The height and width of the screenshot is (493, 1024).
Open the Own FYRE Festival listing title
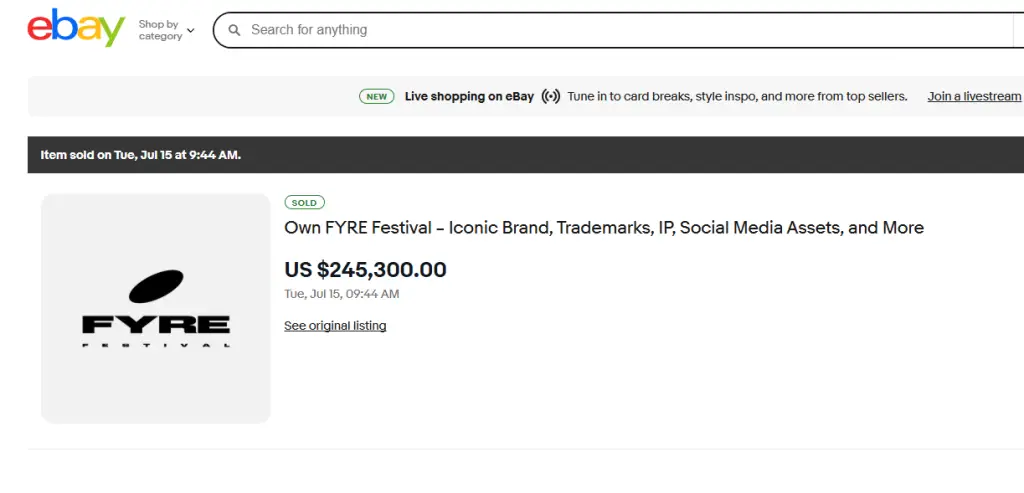(x=604, y=228)
